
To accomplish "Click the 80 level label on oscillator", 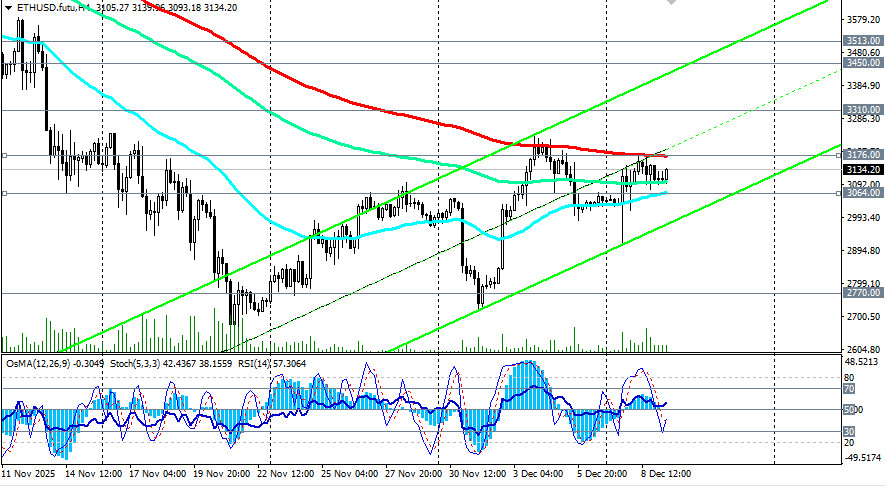I will tap(849, 377).
